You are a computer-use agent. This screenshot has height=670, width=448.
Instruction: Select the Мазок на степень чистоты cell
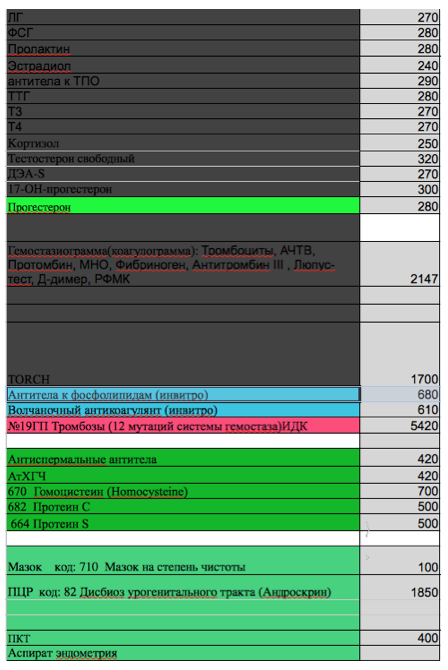point(183,560)
